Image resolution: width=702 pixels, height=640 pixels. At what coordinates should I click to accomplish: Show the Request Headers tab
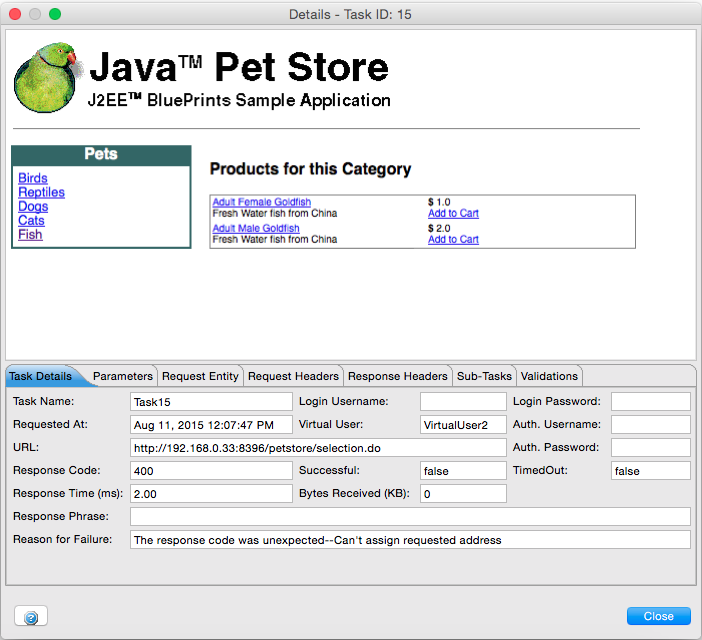[x=293, y=376]
